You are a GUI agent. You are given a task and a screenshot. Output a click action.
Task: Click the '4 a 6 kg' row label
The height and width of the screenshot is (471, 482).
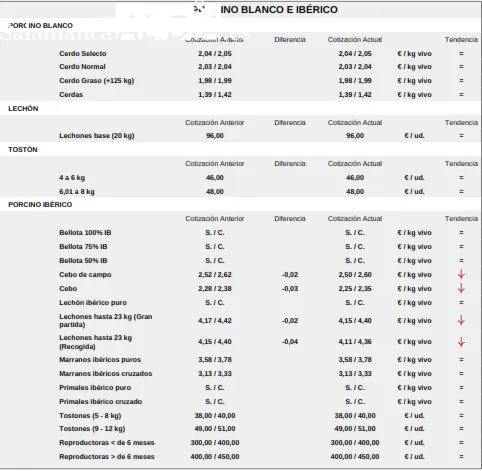(72, 178)
